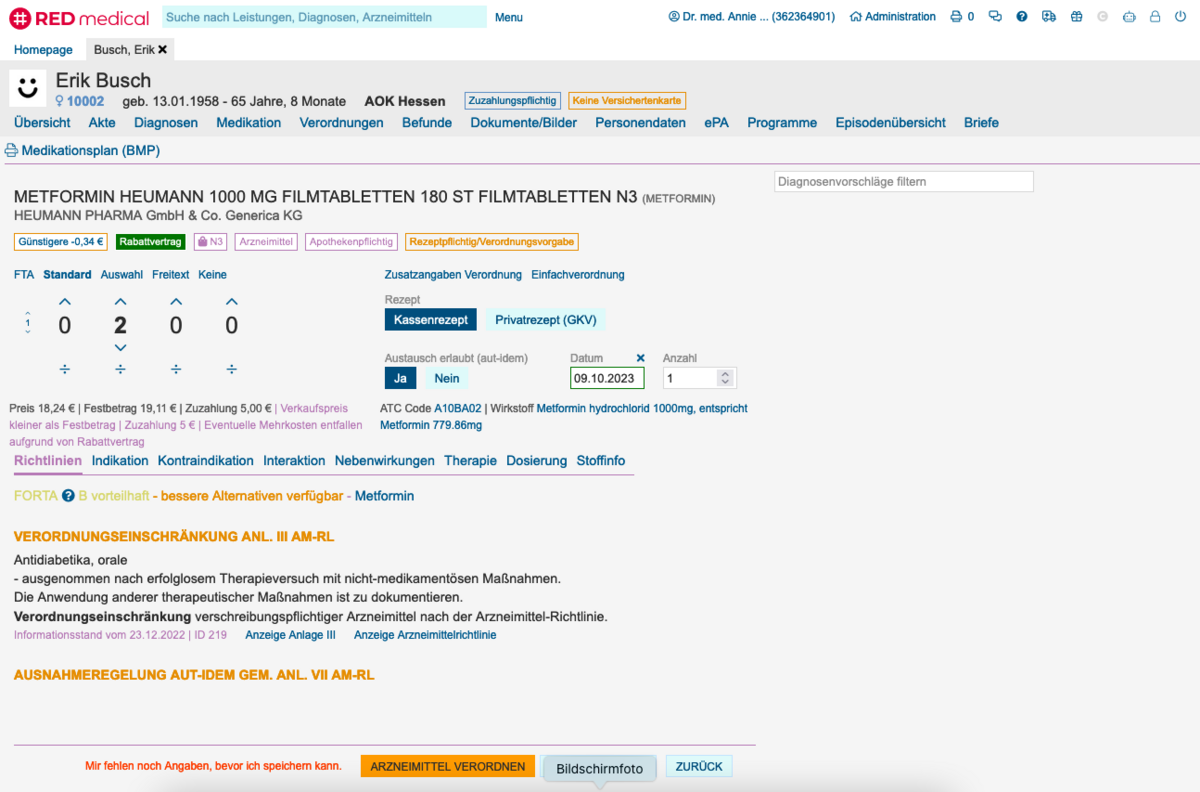The width and height of the screenshot is (1200, 792).
Task: Open Einfachverordnung link
Action: click(x=578, y=275)
